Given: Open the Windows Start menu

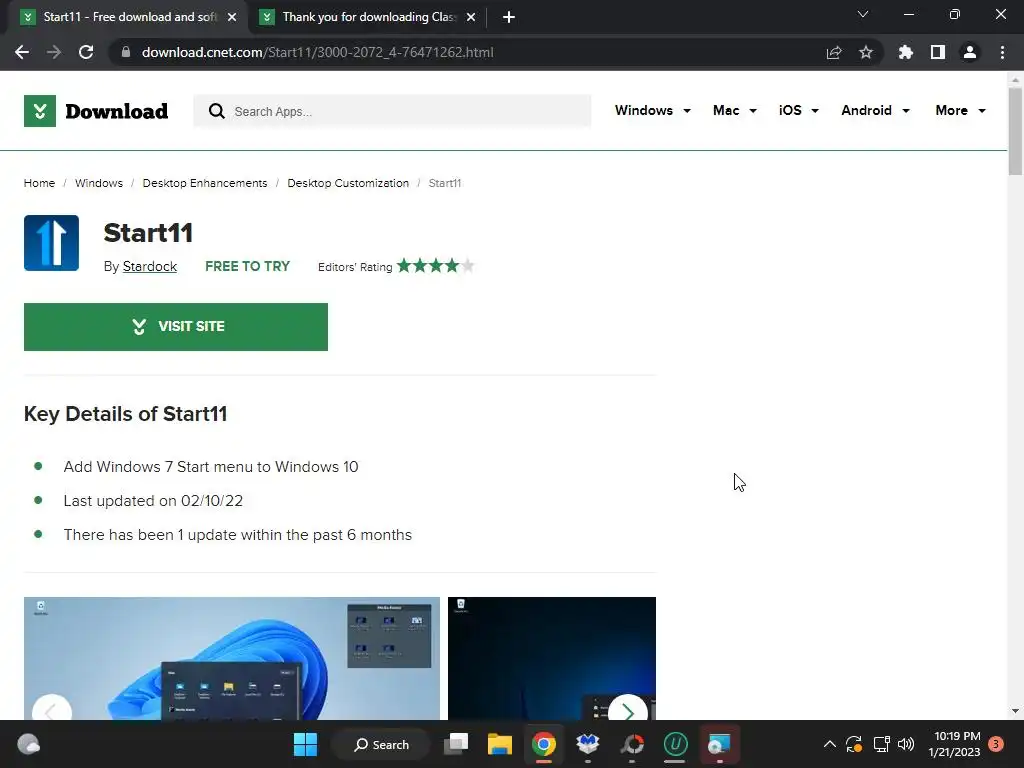Looking at the screenshot, I should (305, 744).
